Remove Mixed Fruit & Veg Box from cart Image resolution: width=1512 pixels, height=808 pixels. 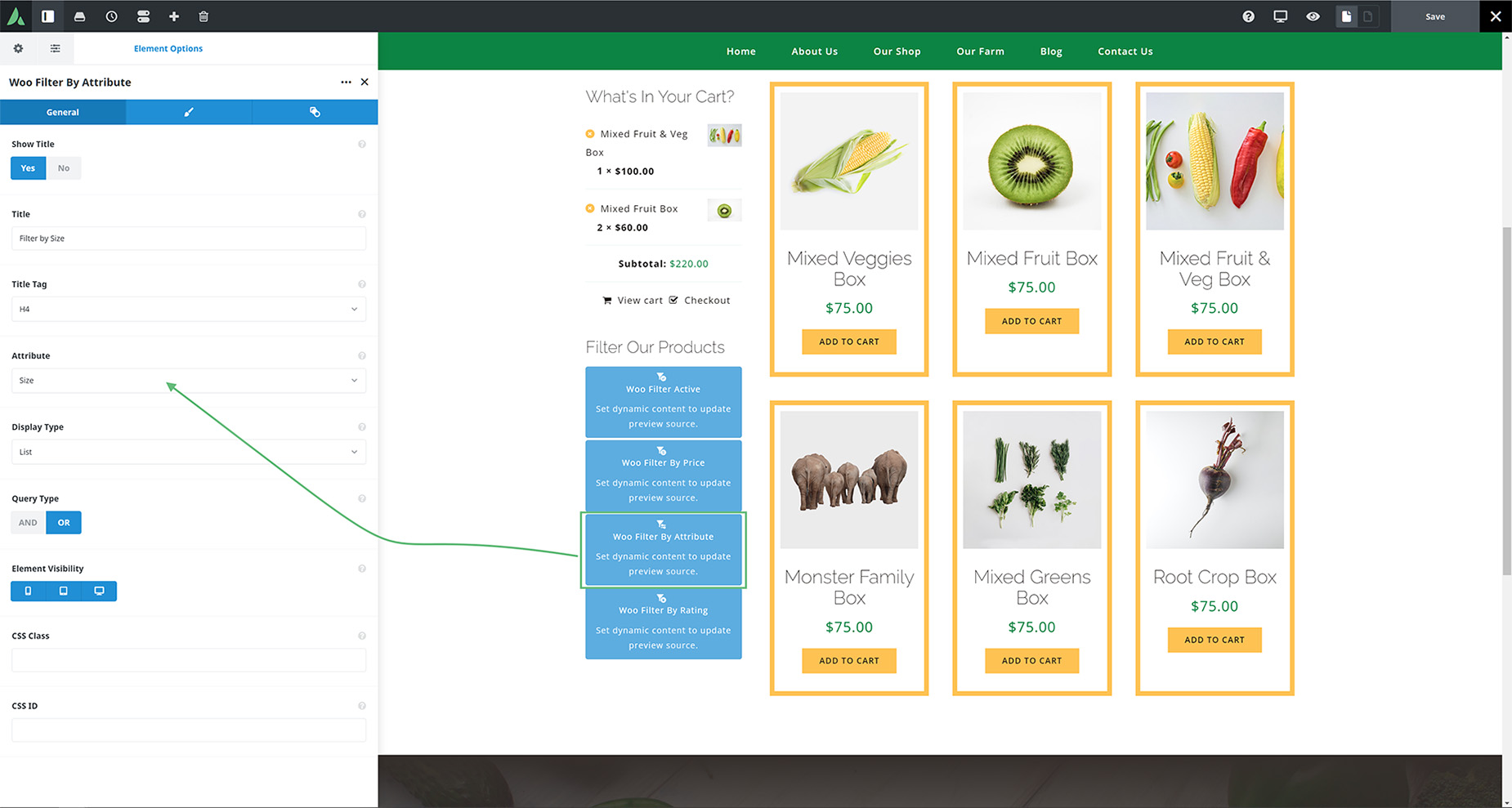(x=590, y=134)
